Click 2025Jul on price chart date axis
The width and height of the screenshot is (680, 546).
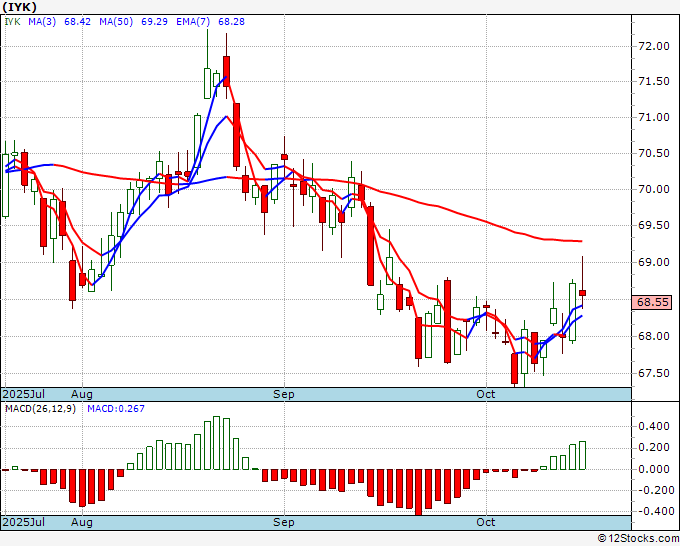tap(23, 394)
